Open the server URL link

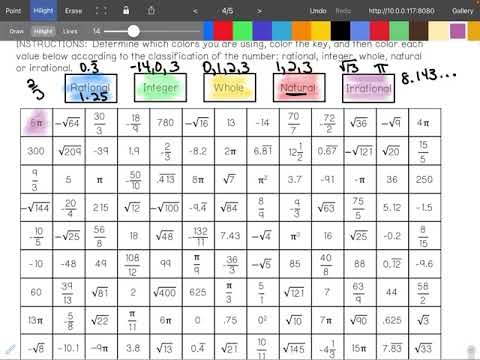click(401, 11)
